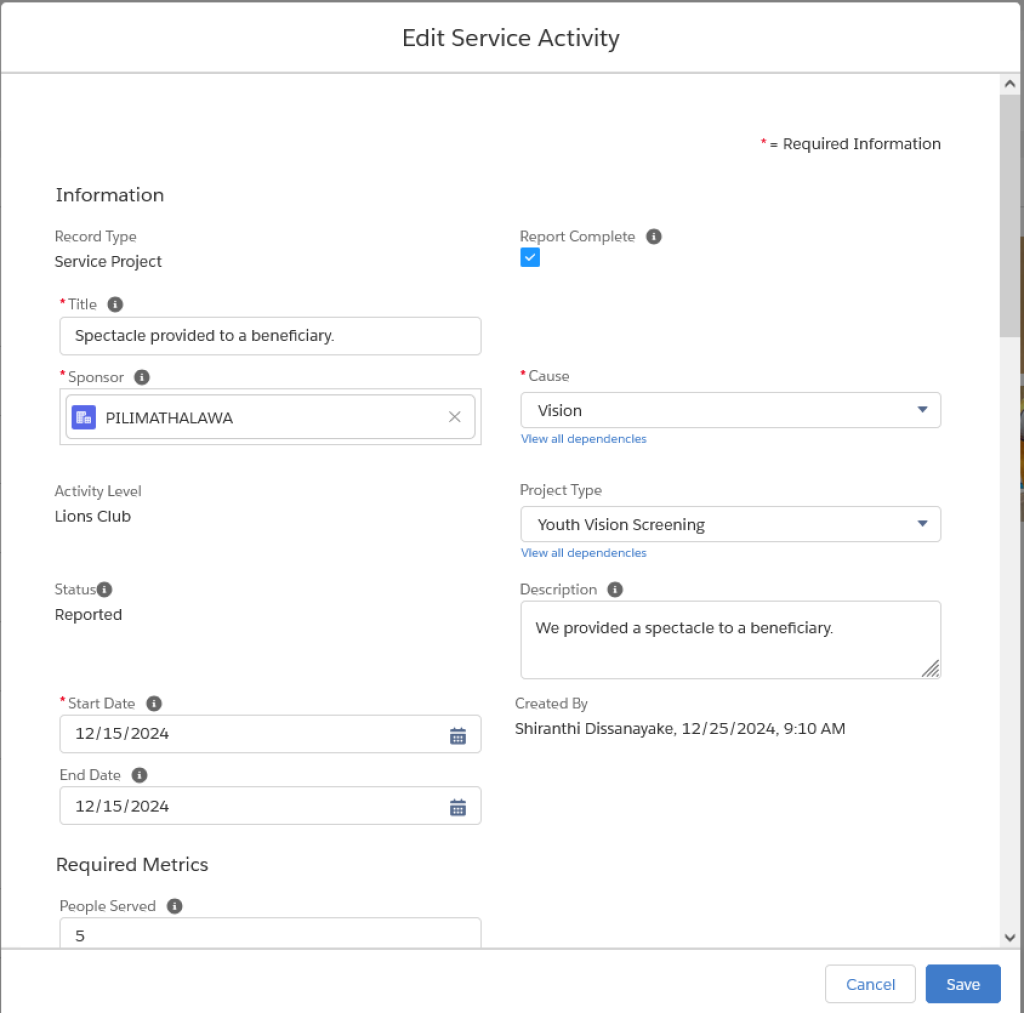
Task: Open the Start Date calendar picker
Action: [x=458, y=736]
